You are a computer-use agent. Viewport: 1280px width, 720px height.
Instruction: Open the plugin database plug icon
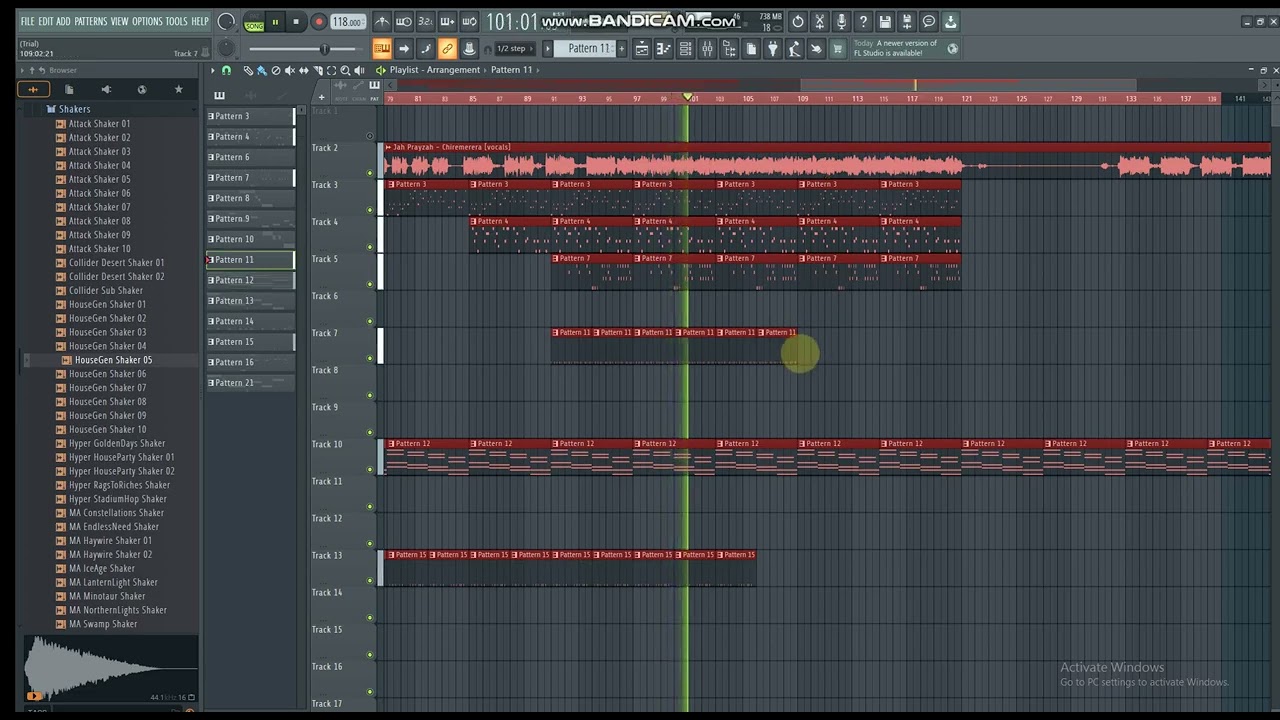point(773,48)
